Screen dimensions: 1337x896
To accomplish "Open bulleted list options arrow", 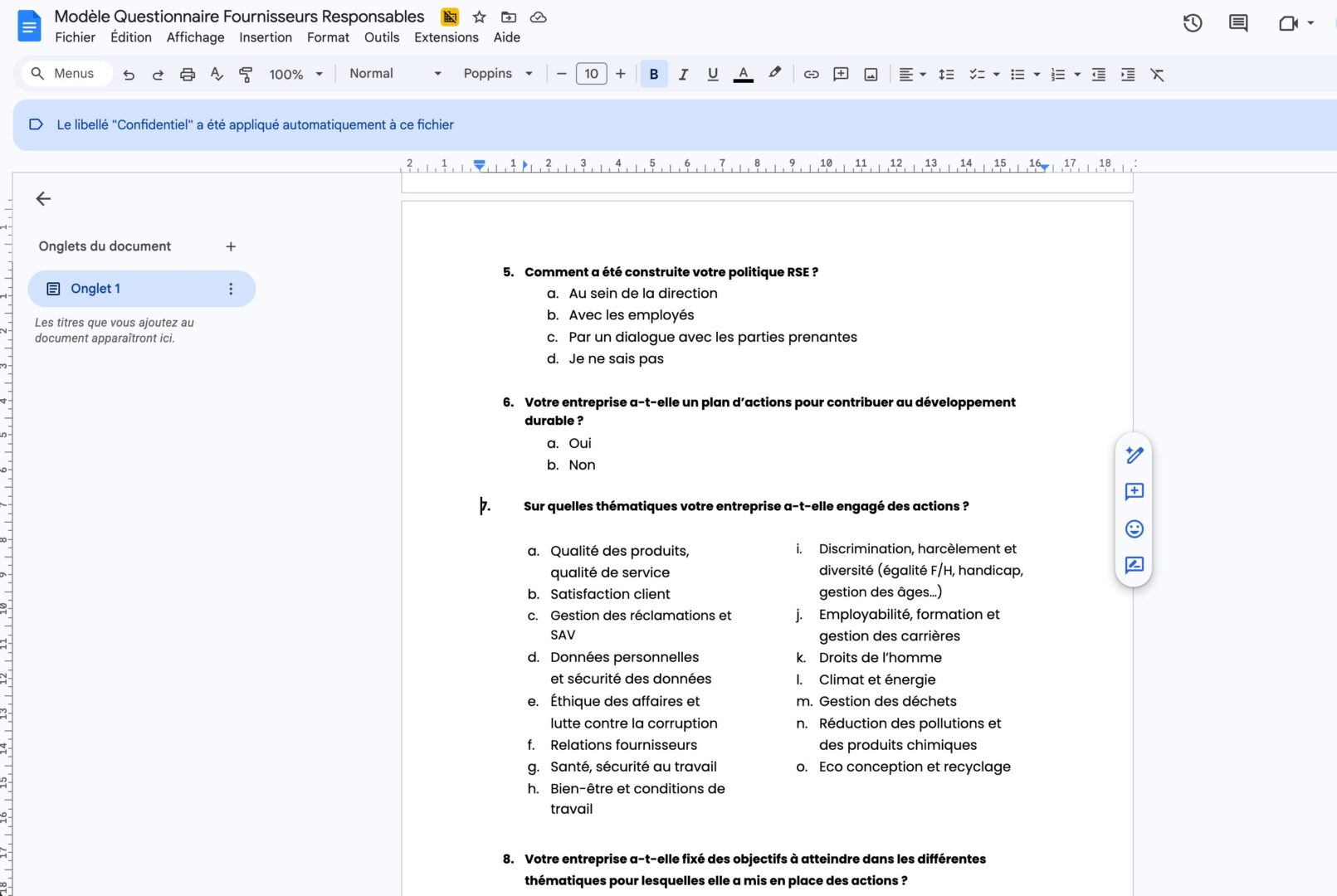I will [1037, 74].
